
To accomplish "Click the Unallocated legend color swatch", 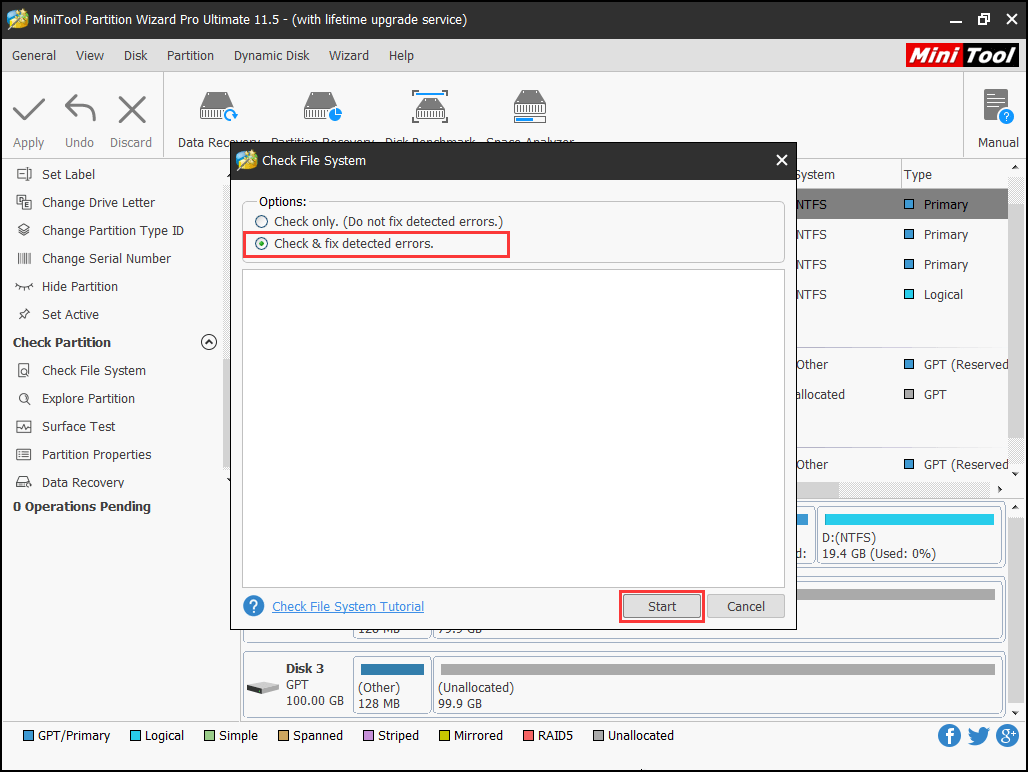I will [598, 735].
